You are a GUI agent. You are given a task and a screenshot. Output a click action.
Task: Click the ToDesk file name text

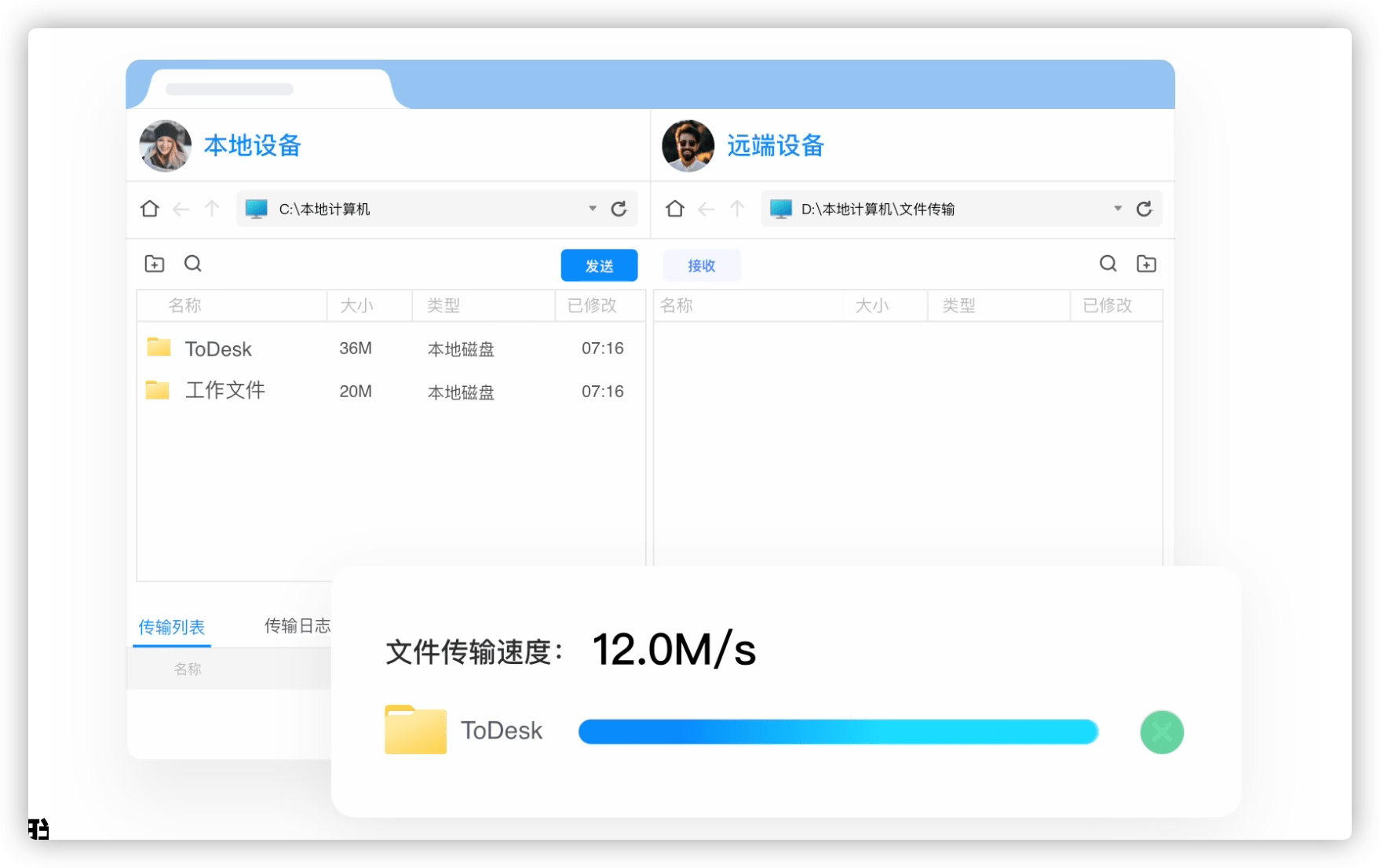(218, 349)
